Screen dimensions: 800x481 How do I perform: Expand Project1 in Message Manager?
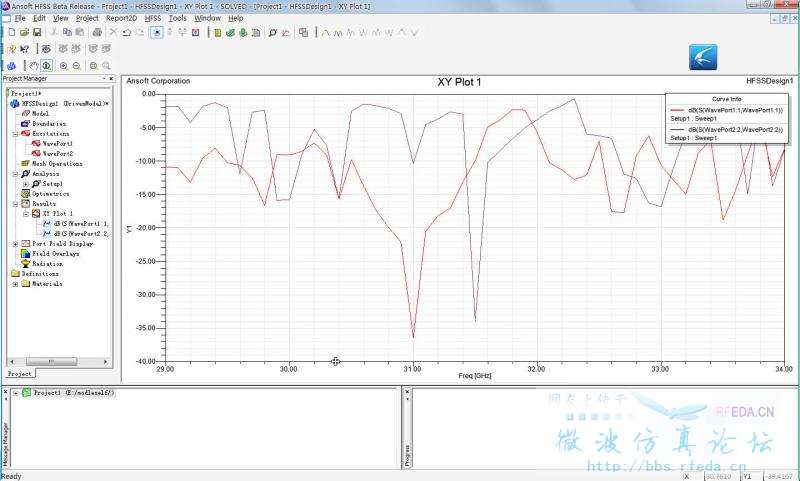(x=16, y=393)
